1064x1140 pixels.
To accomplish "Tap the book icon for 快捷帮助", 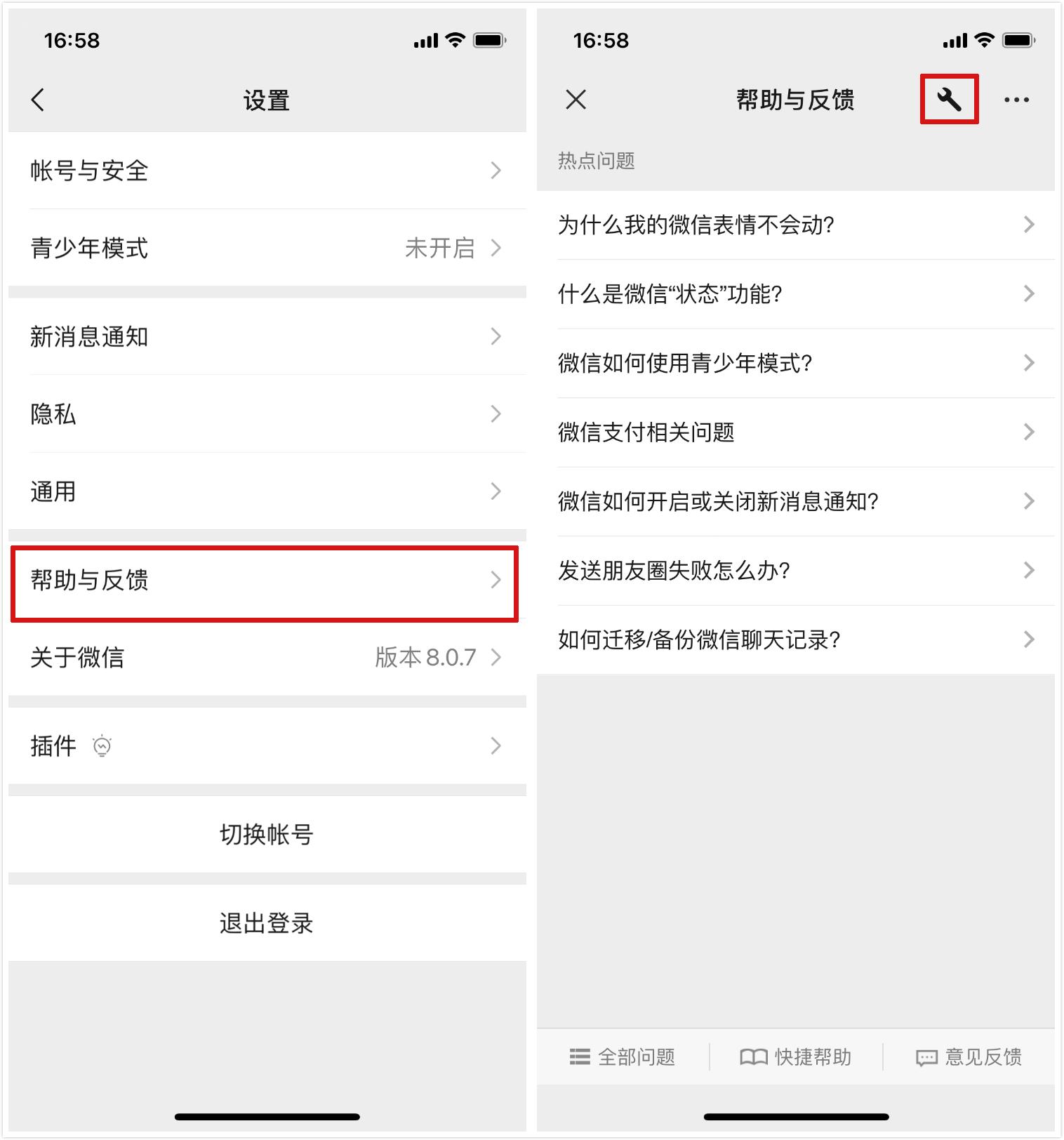I will click(x=754, y=1057).
